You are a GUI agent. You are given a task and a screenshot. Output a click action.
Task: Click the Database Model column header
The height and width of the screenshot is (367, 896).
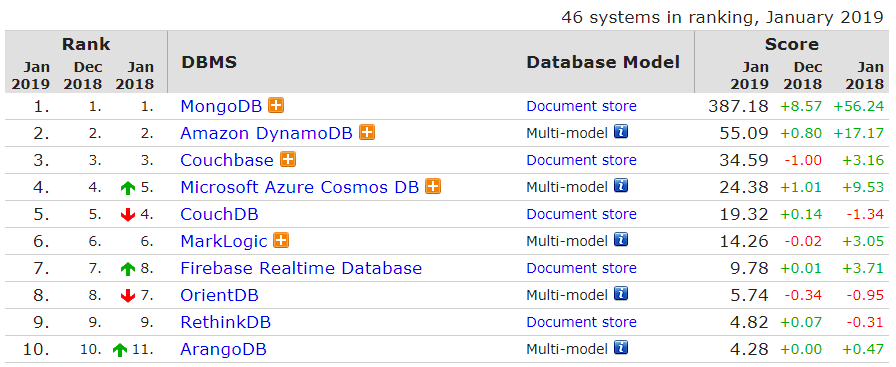pyautogui.click(x=603, y=62)
